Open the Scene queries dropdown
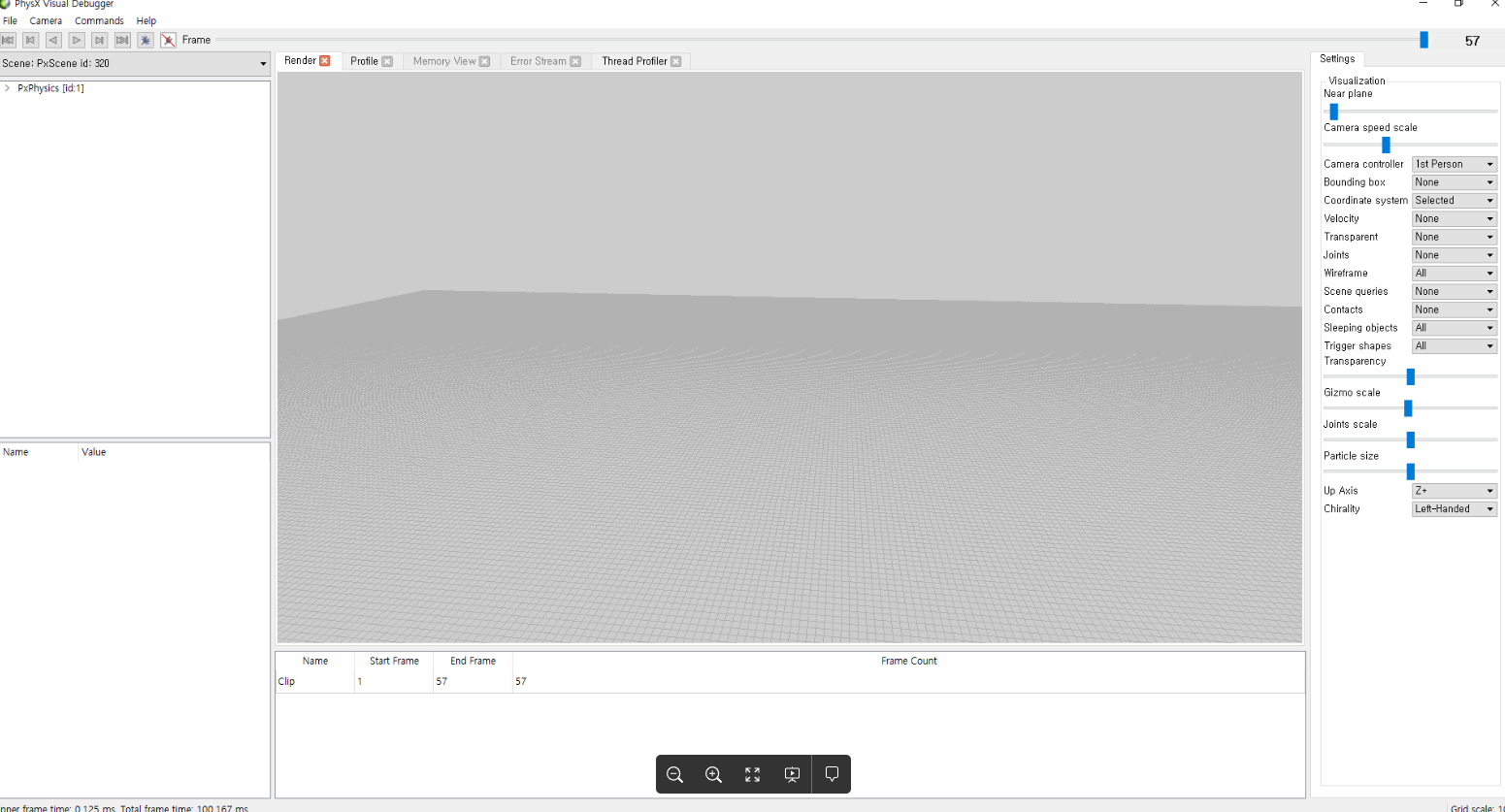This screenshot has height=812, width=1505. [x=1455, y=291]
